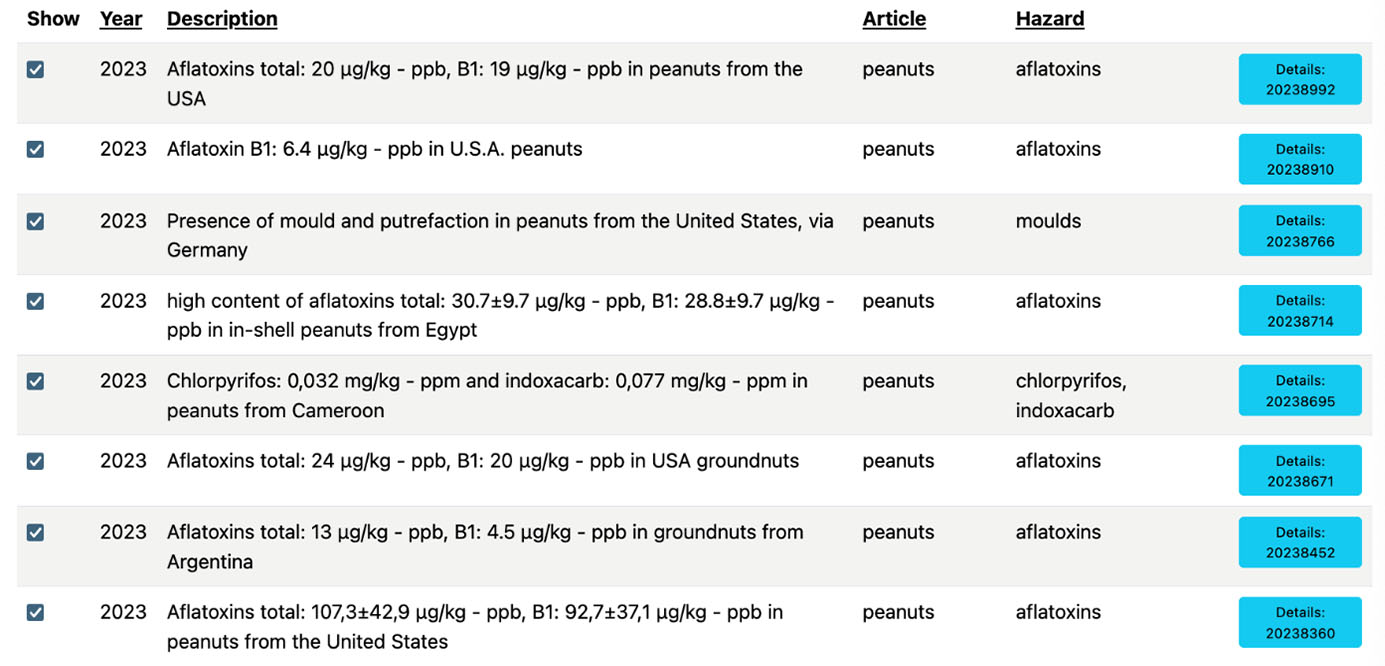Sort the table by Year column header
This screenshot has width=1385, height=666.
121,19
